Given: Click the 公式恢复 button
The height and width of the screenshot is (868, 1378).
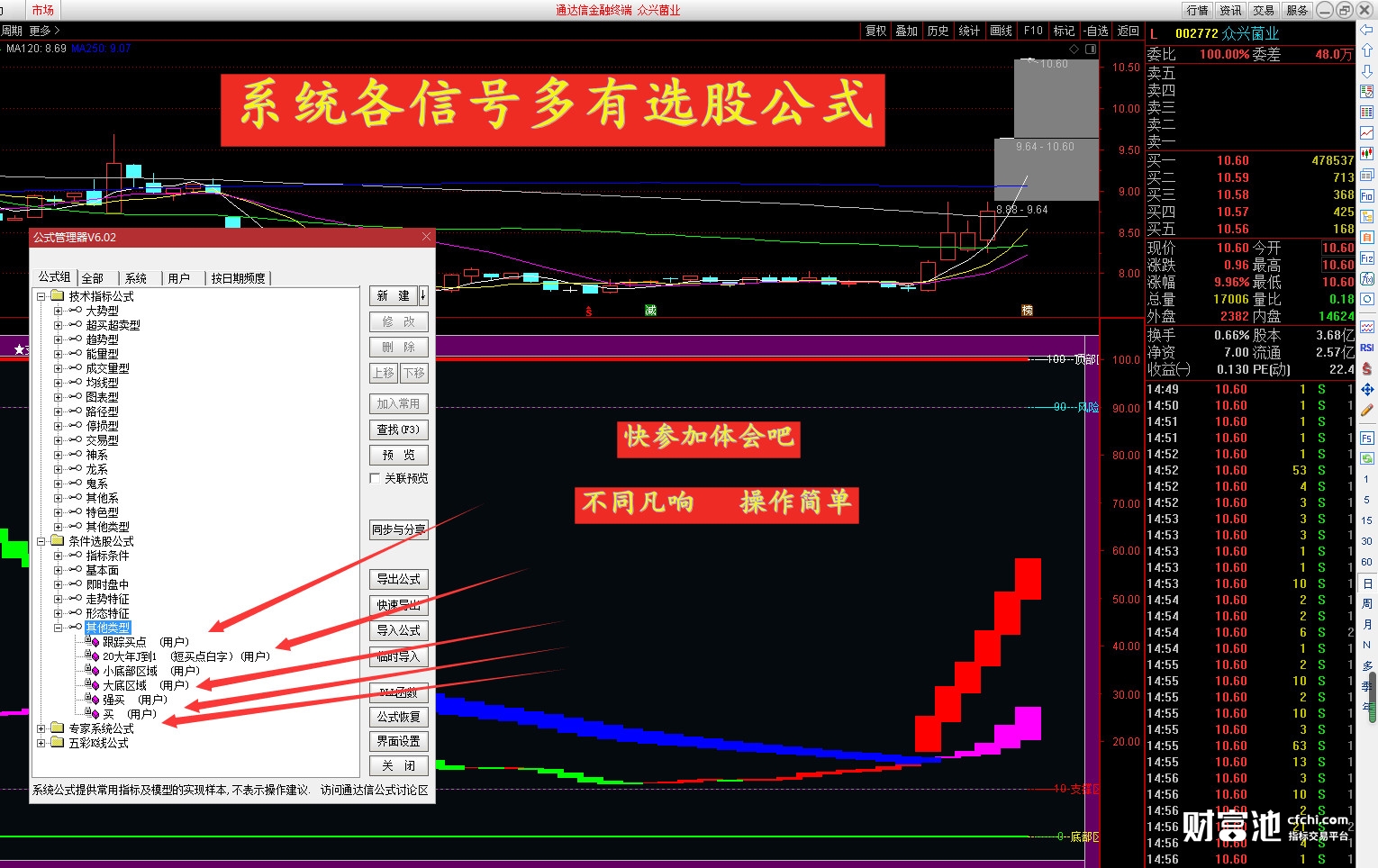Looking at the screenshot, I should tap(398, 717).
